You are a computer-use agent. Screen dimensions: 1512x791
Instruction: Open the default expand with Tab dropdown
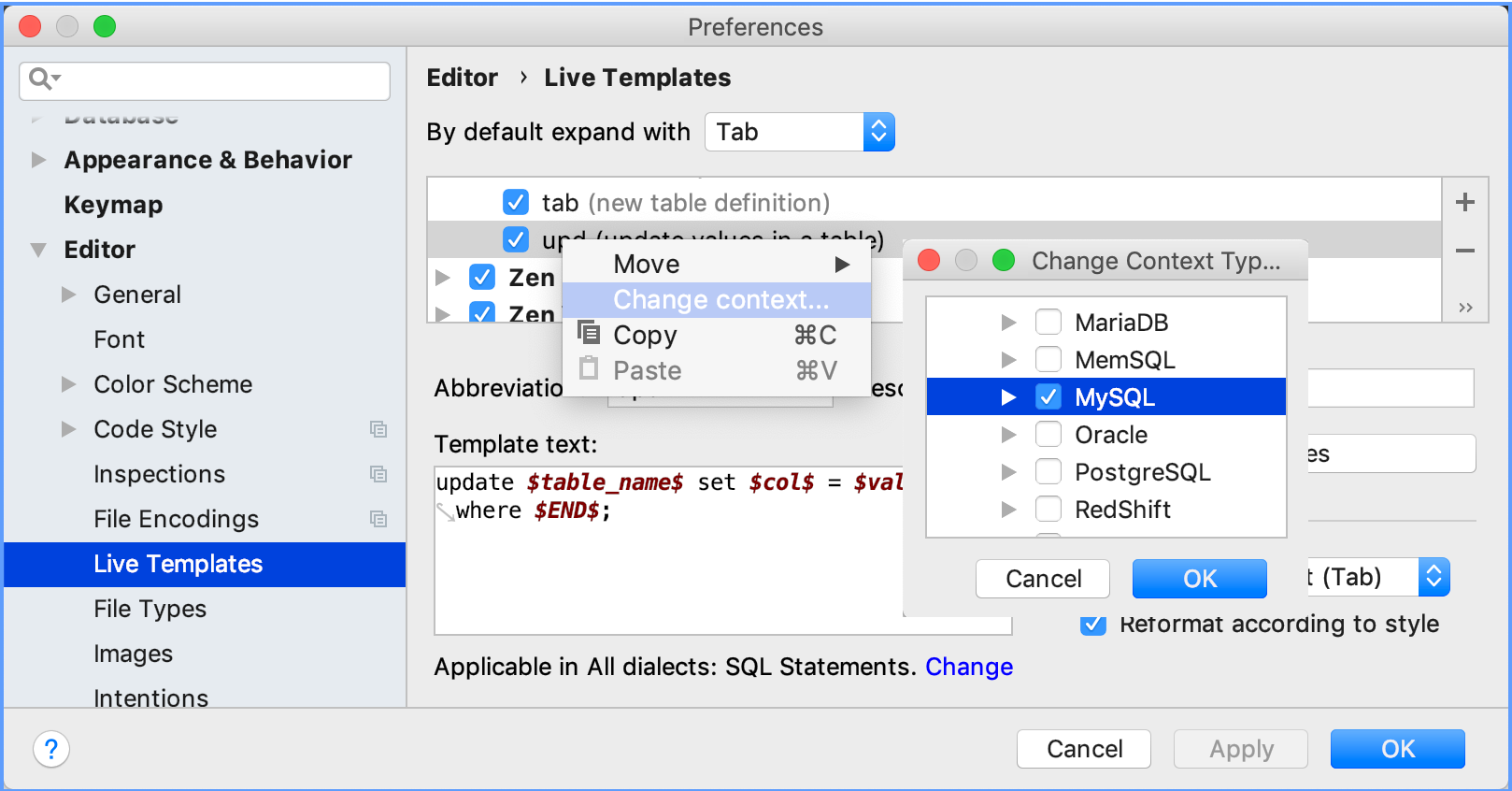click(x=800, y=132)
